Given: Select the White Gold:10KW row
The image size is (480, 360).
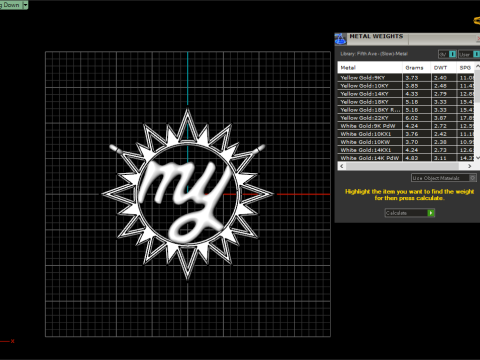Looking at the screenshot, I should click(406, 142).
